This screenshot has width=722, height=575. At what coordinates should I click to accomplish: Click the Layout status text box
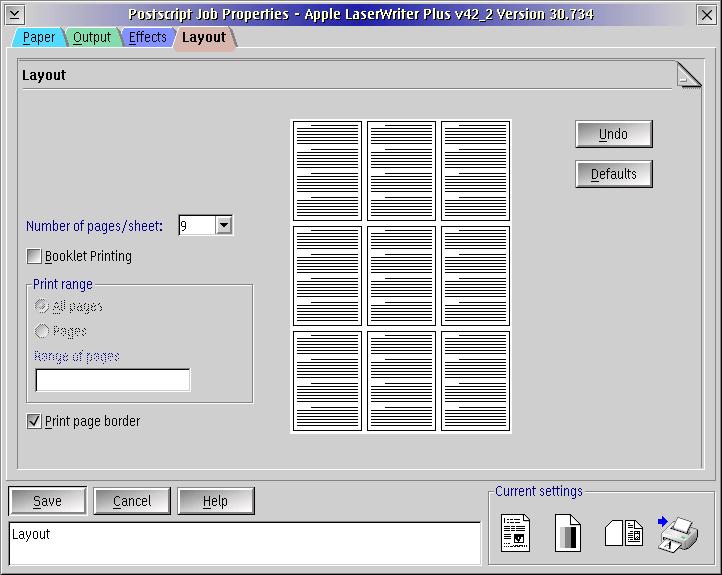click(x=245, y=544)
